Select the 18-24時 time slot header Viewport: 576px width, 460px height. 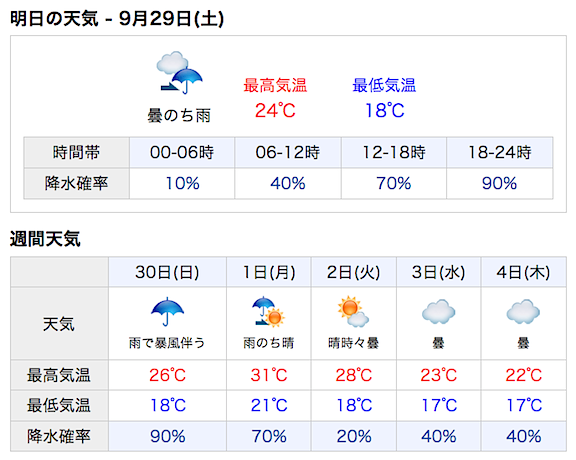[x=500, y=152]
